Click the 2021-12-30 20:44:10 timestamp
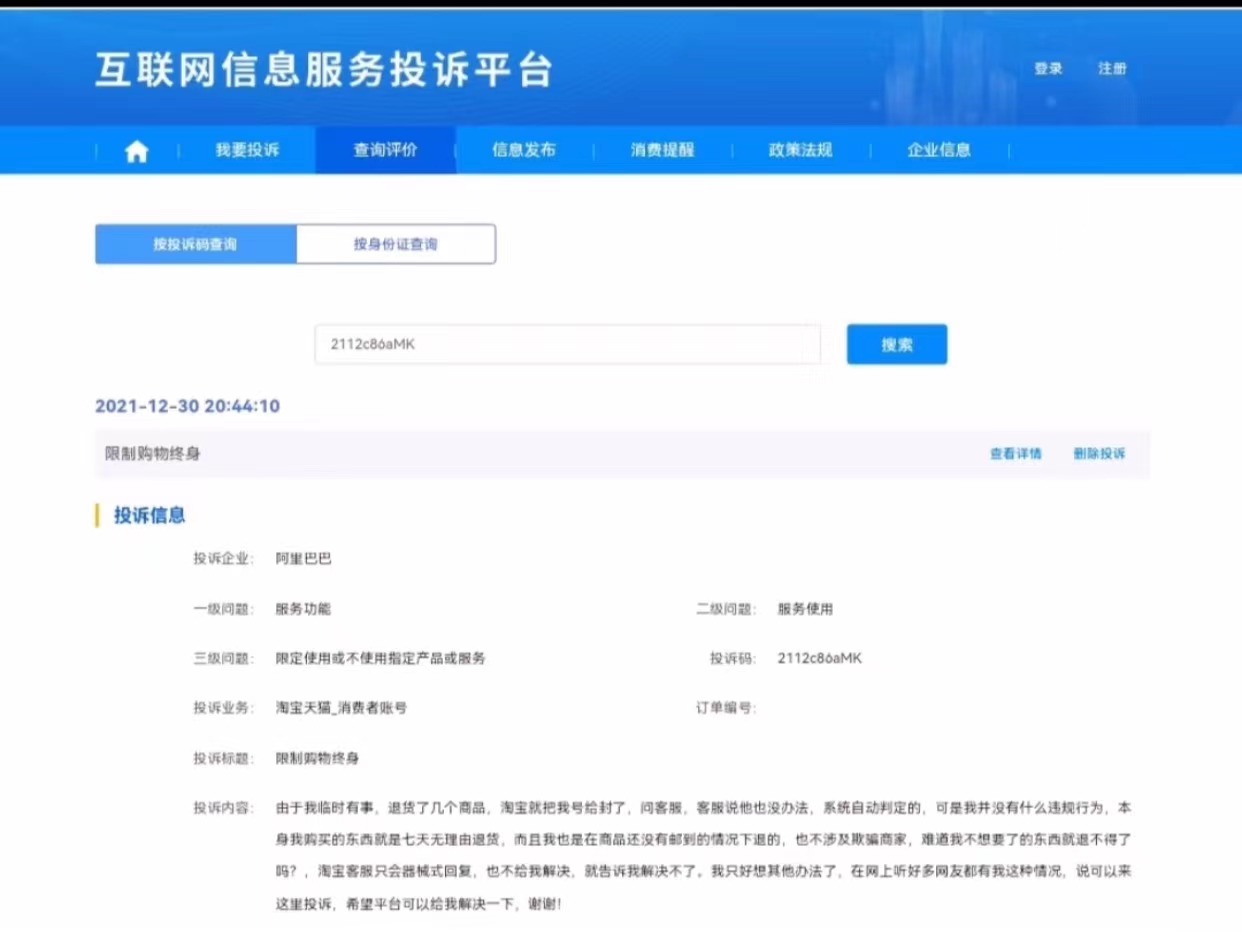This screenshot has width=1242, height=932. (187, 406)
